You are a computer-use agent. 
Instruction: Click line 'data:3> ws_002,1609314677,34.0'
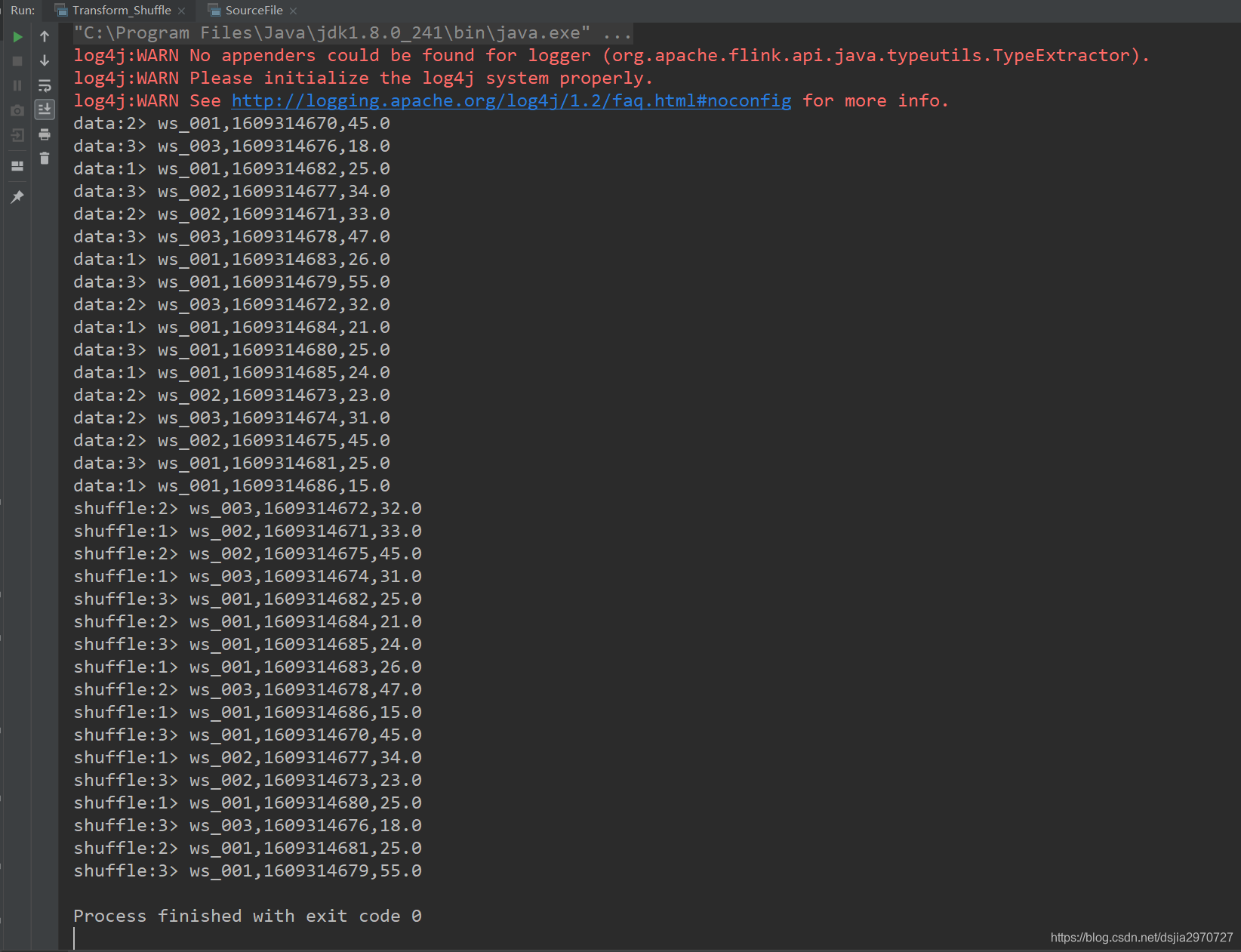pos(232,191)
